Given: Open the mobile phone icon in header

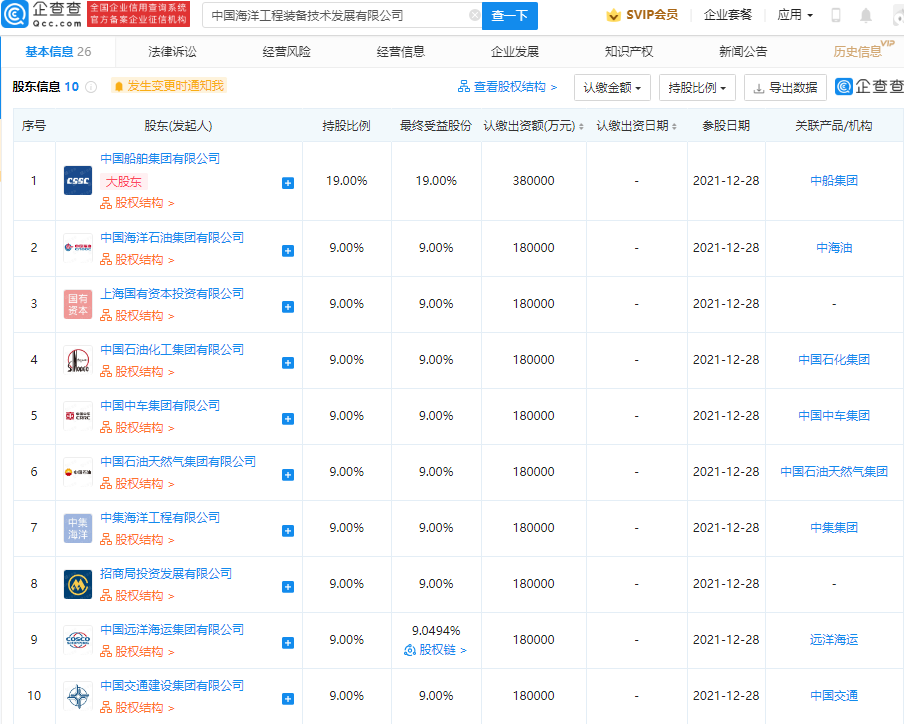Looking at the screenshot, I should click(x=836, y=16).
